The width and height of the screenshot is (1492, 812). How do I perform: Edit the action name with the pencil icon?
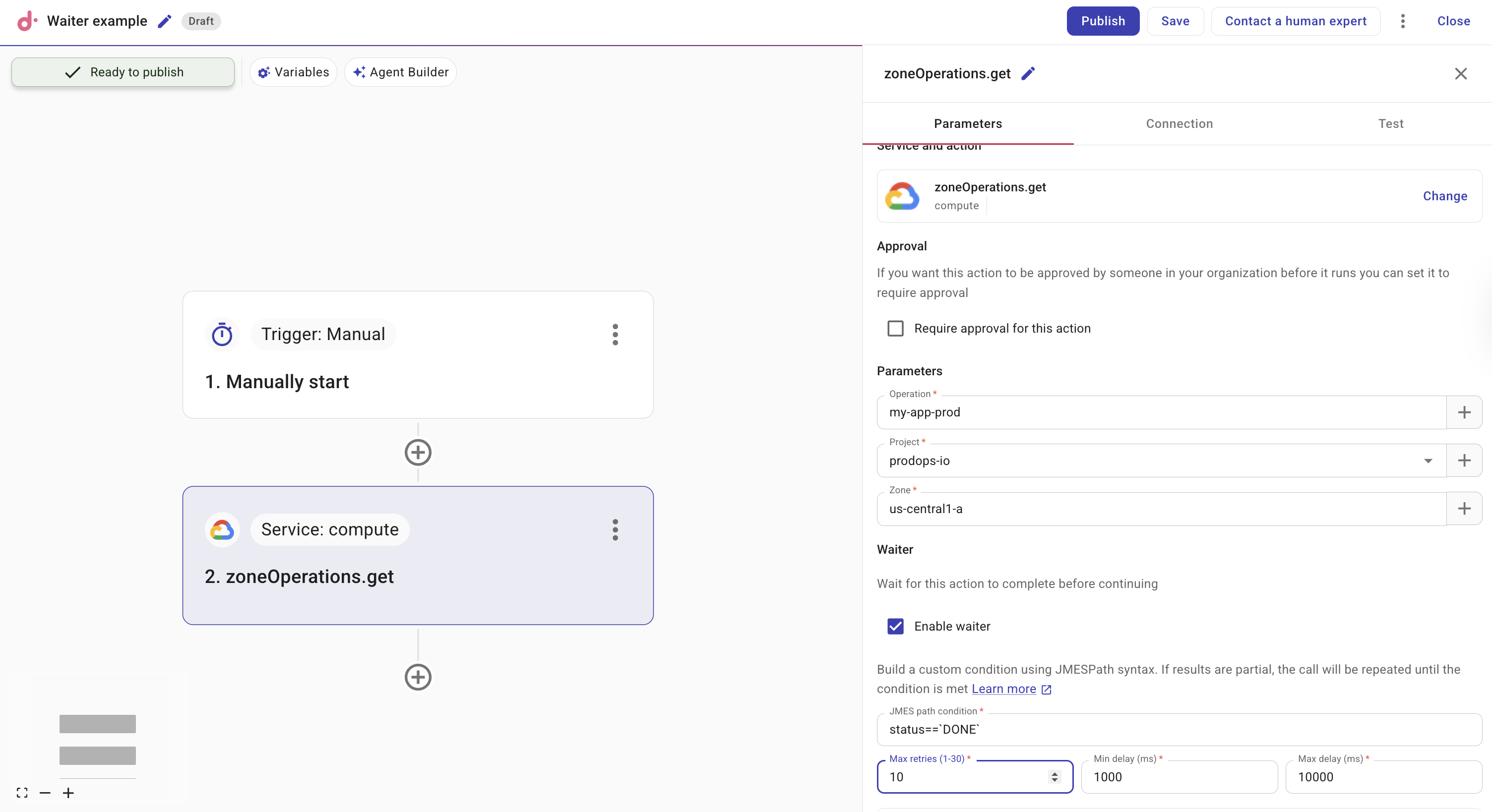tap(1028, 73)
